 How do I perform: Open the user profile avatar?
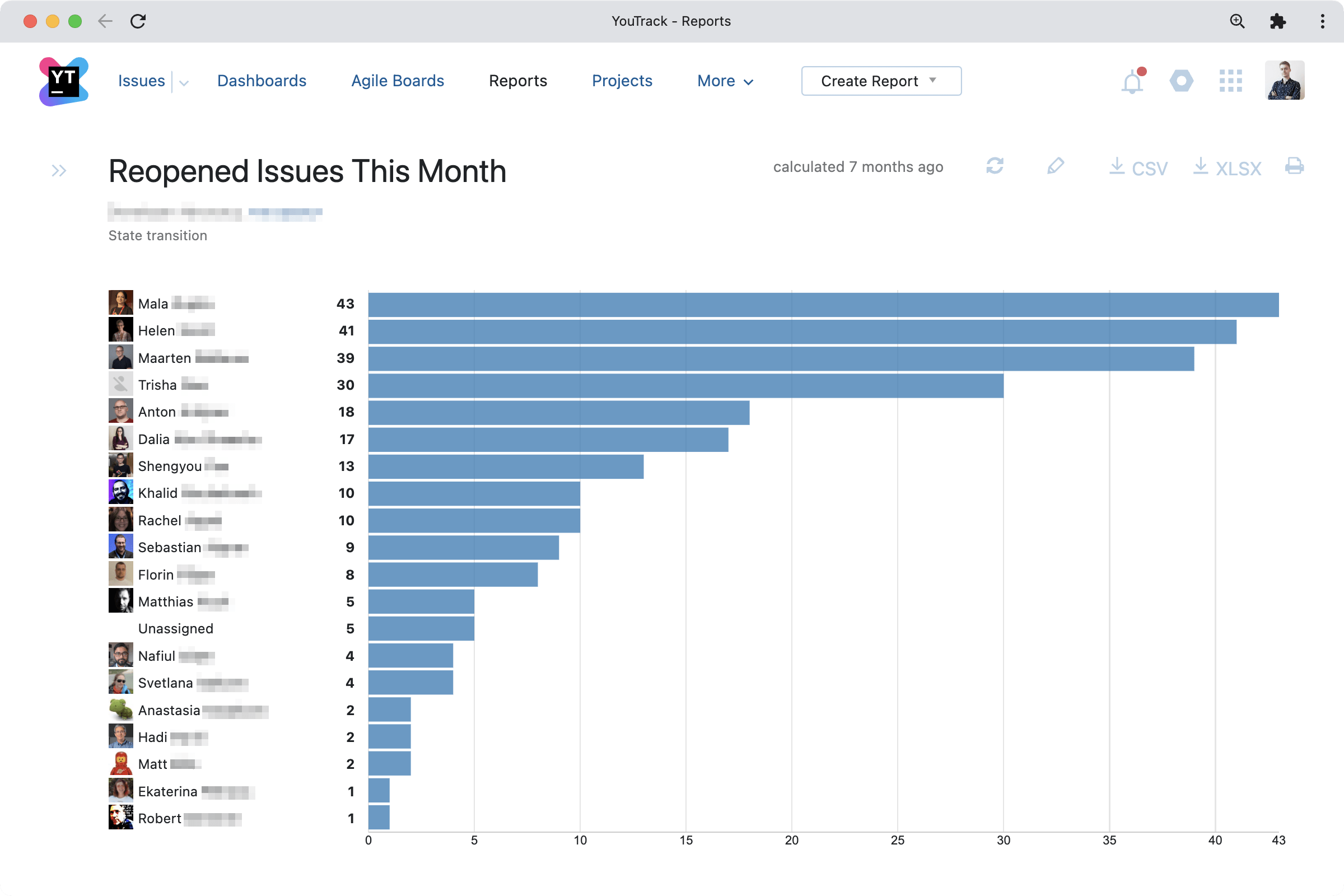click(x=1284, y=81)
